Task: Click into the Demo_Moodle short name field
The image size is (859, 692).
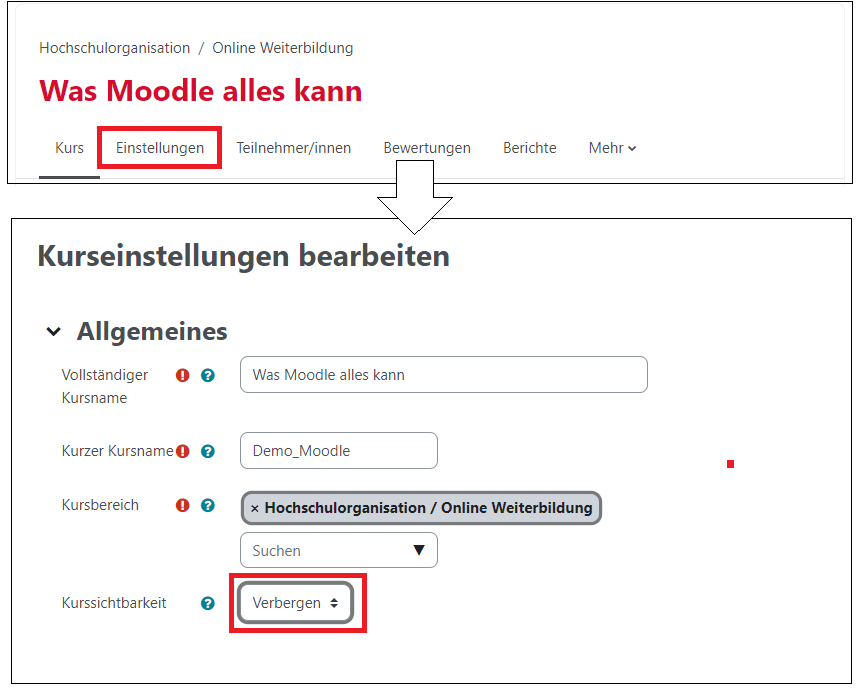Action: (x=338, y=451)
